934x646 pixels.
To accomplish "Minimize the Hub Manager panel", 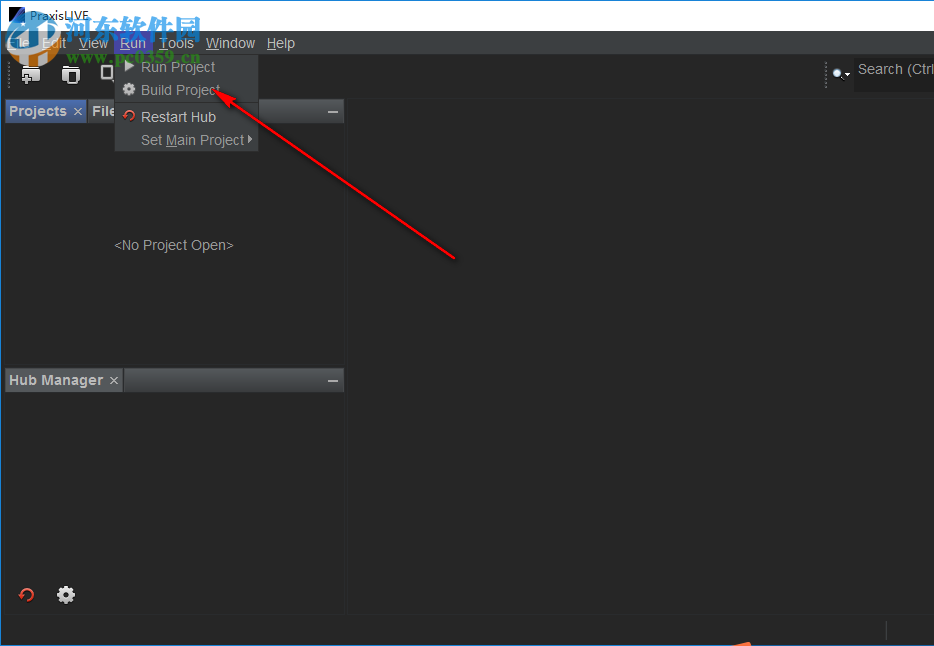I will point(333,381).
